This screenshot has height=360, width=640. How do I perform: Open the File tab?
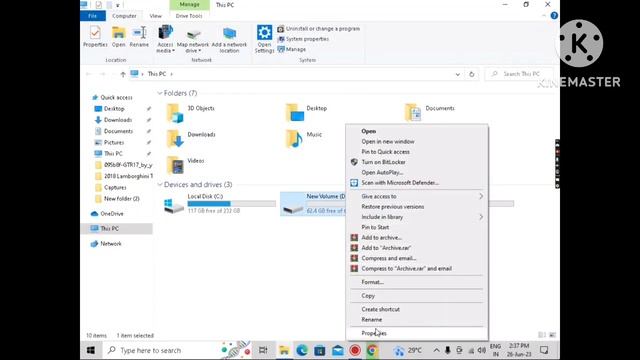pyautogui.click(x=93, y=16)
